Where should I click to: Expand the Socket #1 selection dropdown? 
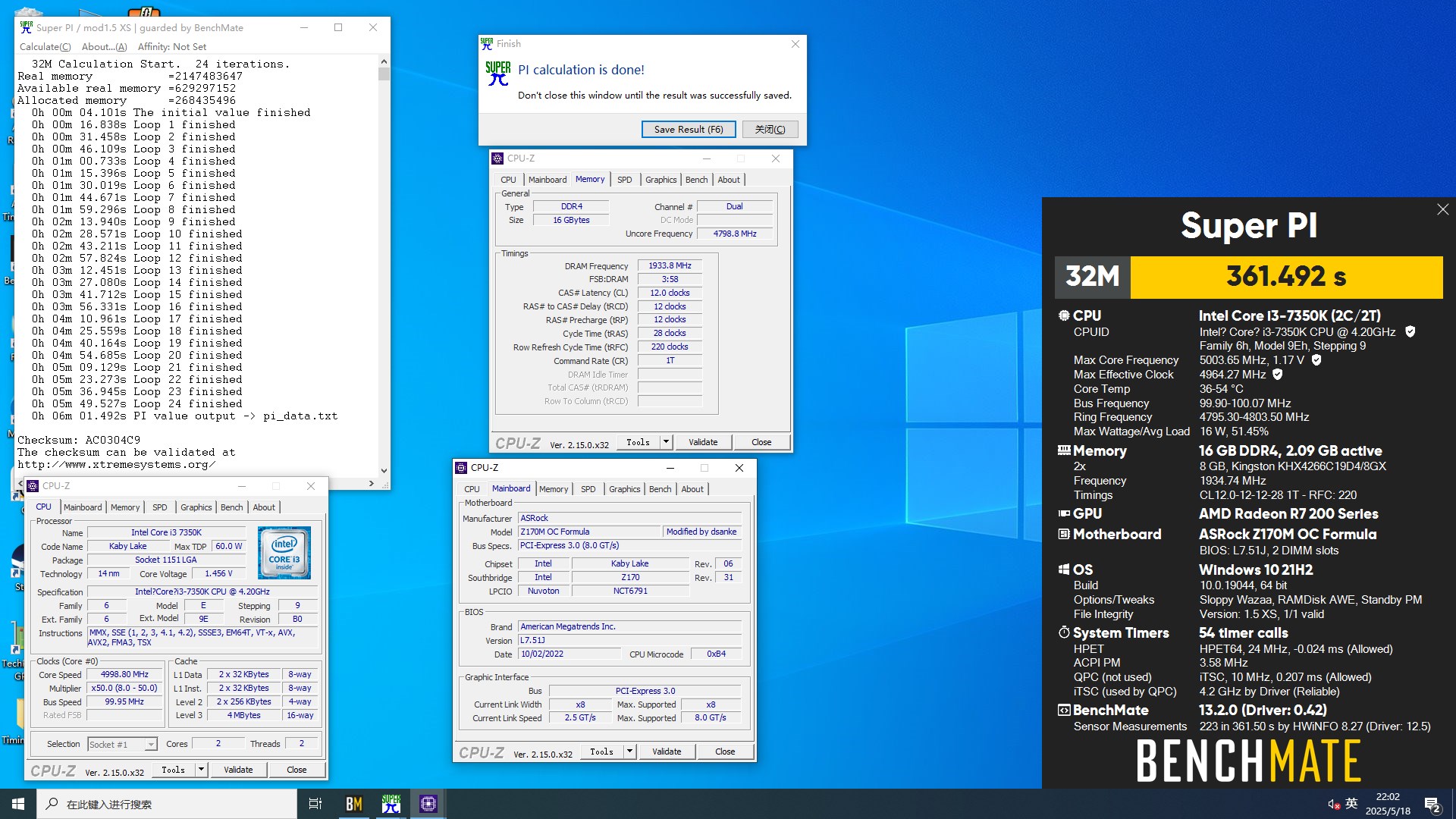tap(151, 745)
